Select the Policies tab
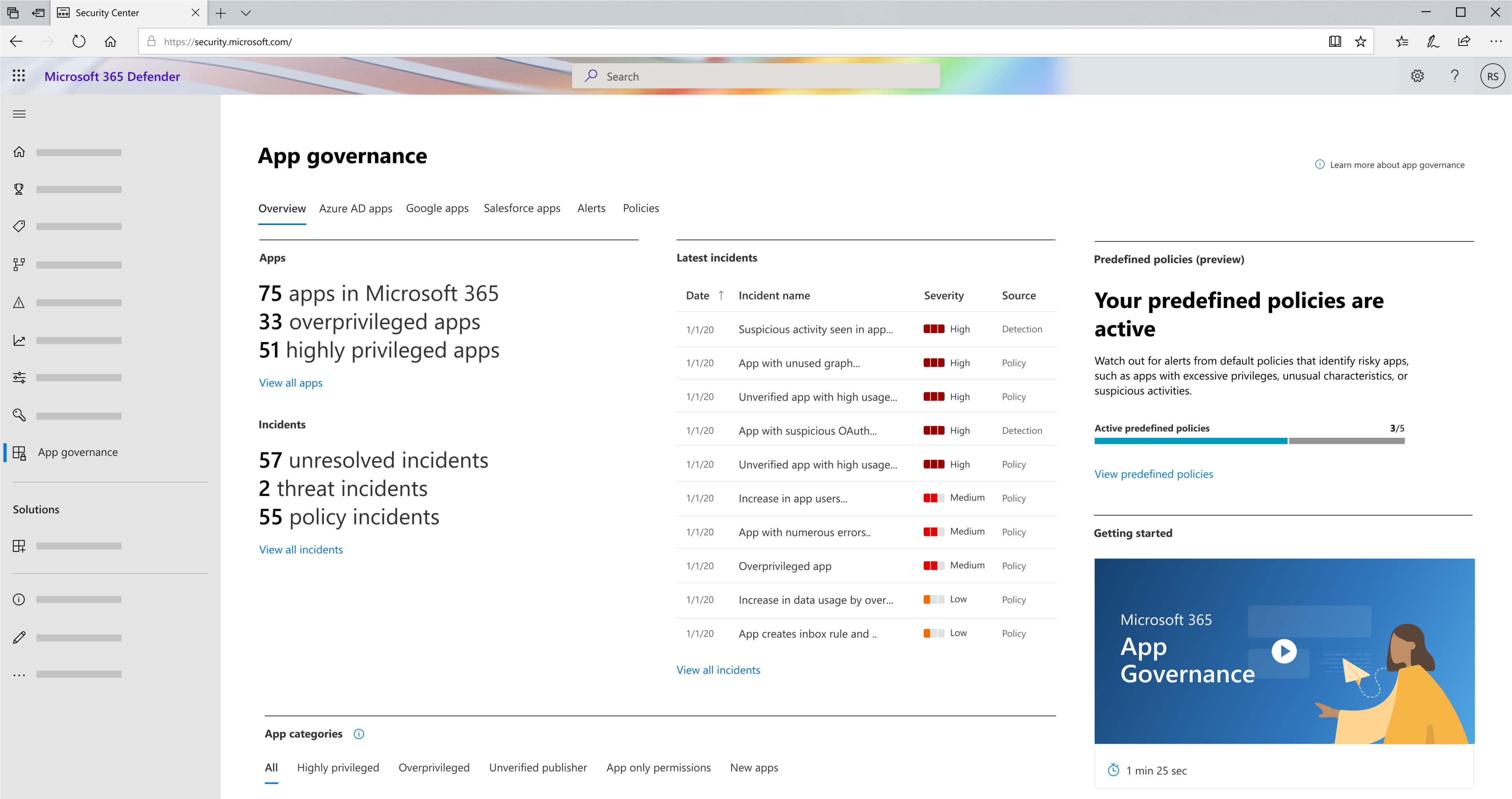 641,208
